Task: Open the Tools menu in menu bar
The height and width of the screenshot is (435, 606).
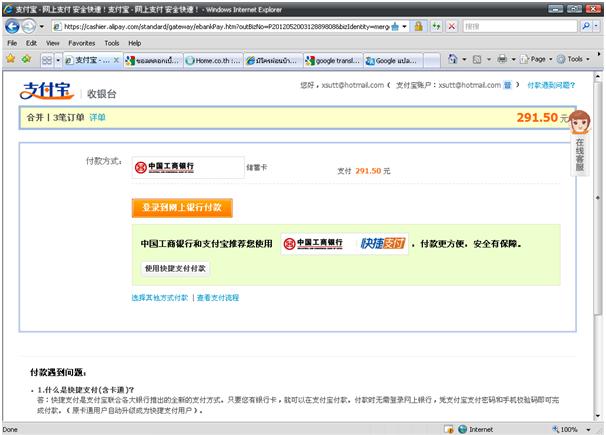Action: pos(112,43)
